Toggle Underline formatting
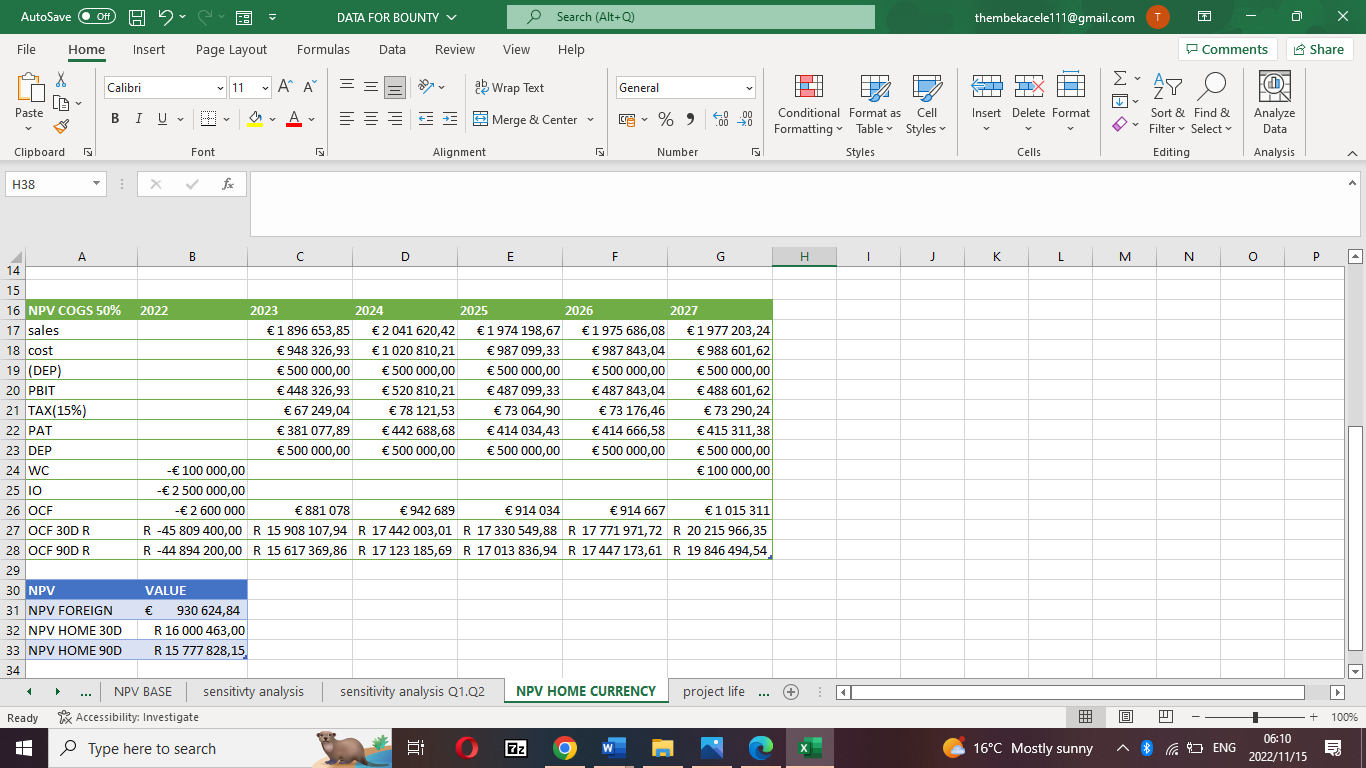 point(161,119)
